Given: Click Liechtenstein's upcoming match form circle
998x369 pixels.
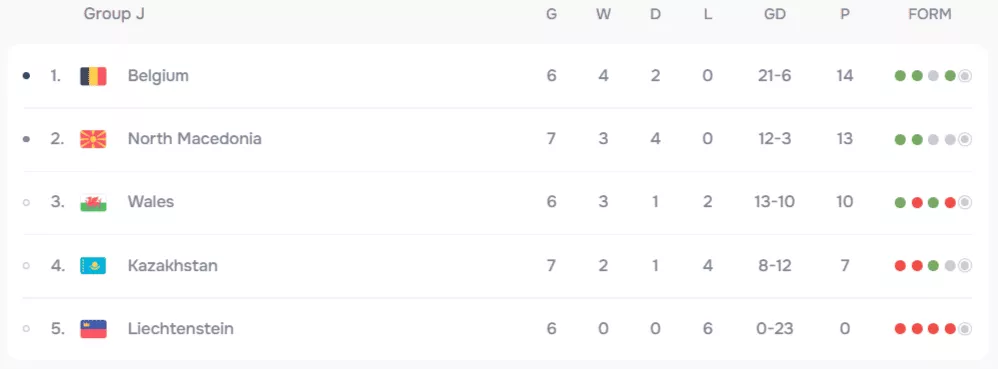Looking at the screenshot, I should 965,329.
